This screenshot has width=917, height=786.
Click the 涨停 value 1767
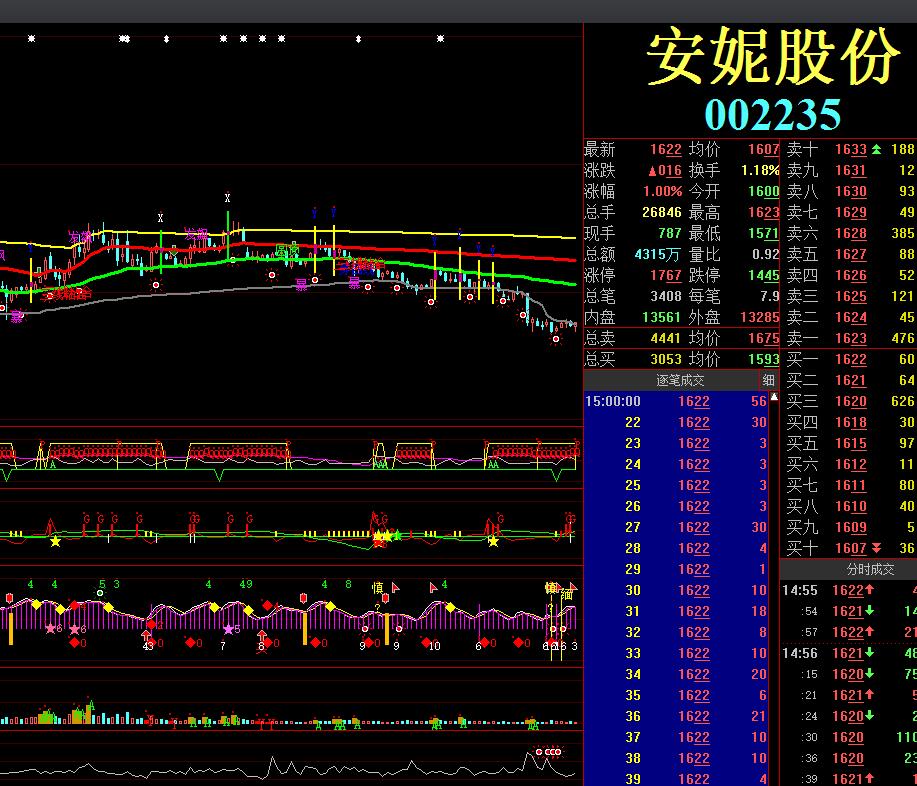pyautogui.click(x=666, y=275)
